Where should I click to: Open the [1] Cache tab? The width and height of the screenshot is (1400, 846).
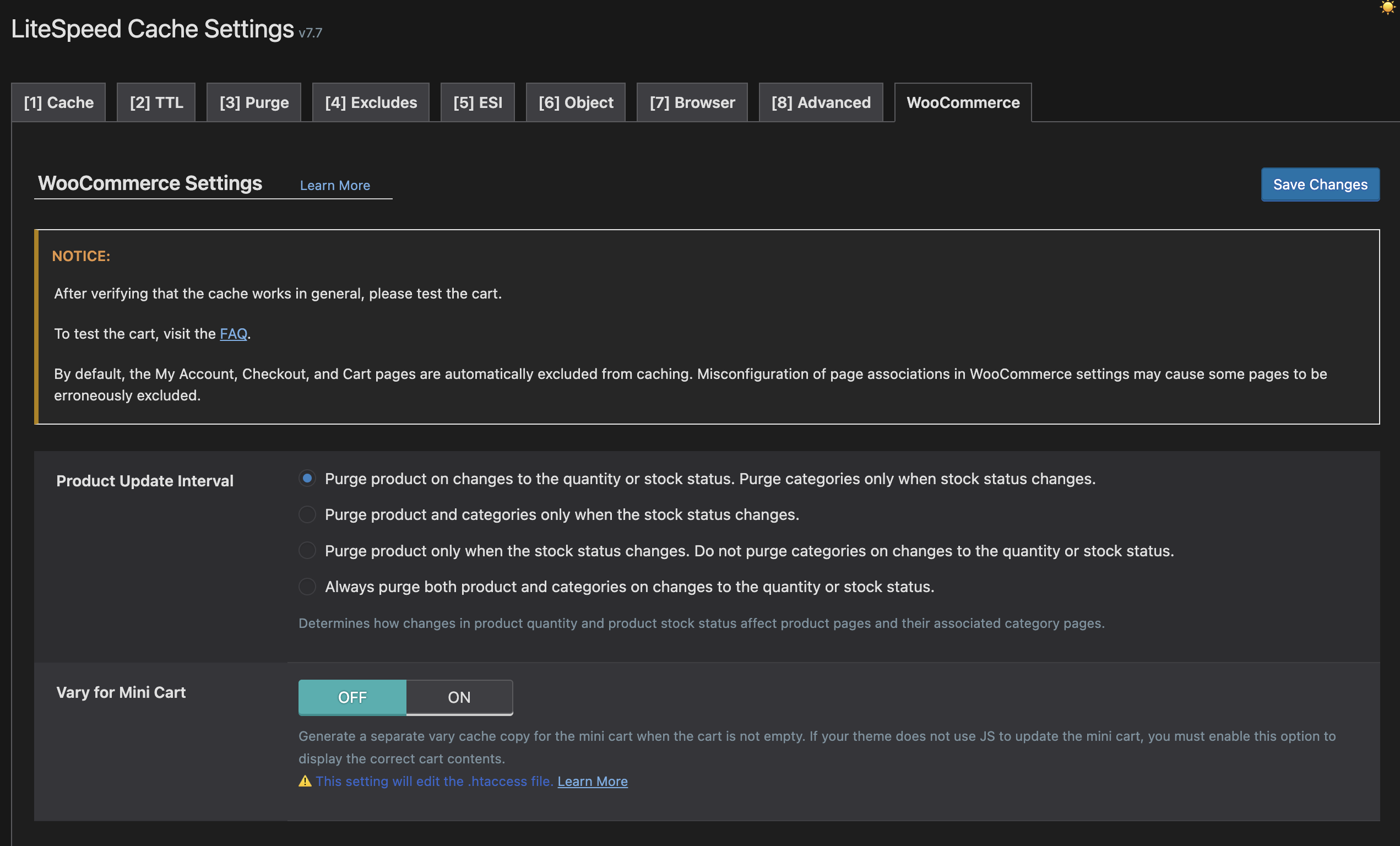click(58, 102)
